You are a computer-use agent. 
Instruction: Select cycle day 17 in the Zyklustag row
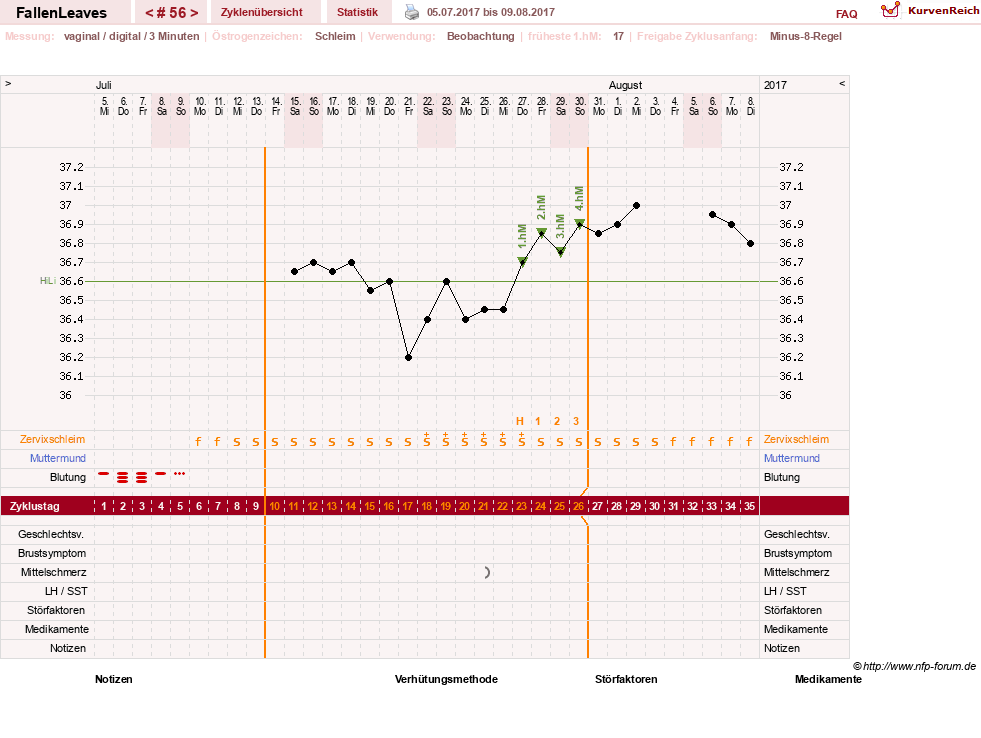pyautogui.click(x=408, y=506)
